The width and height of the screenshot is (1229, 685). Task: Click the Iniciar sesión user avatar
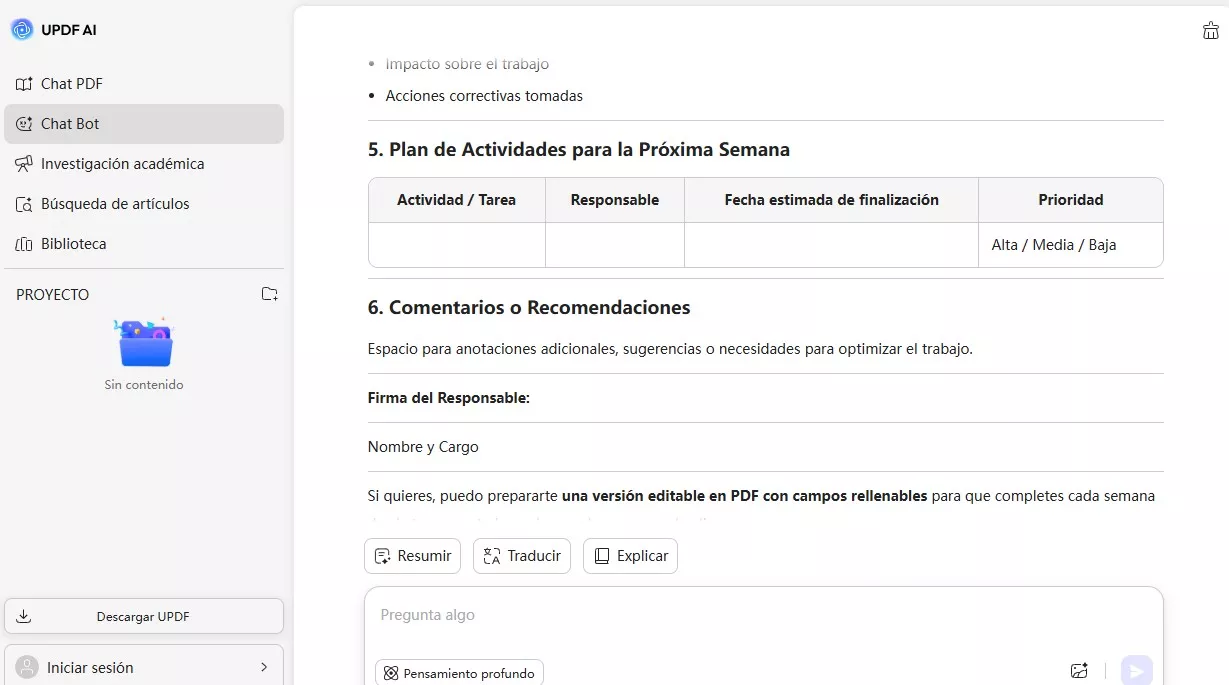(29, 667)
